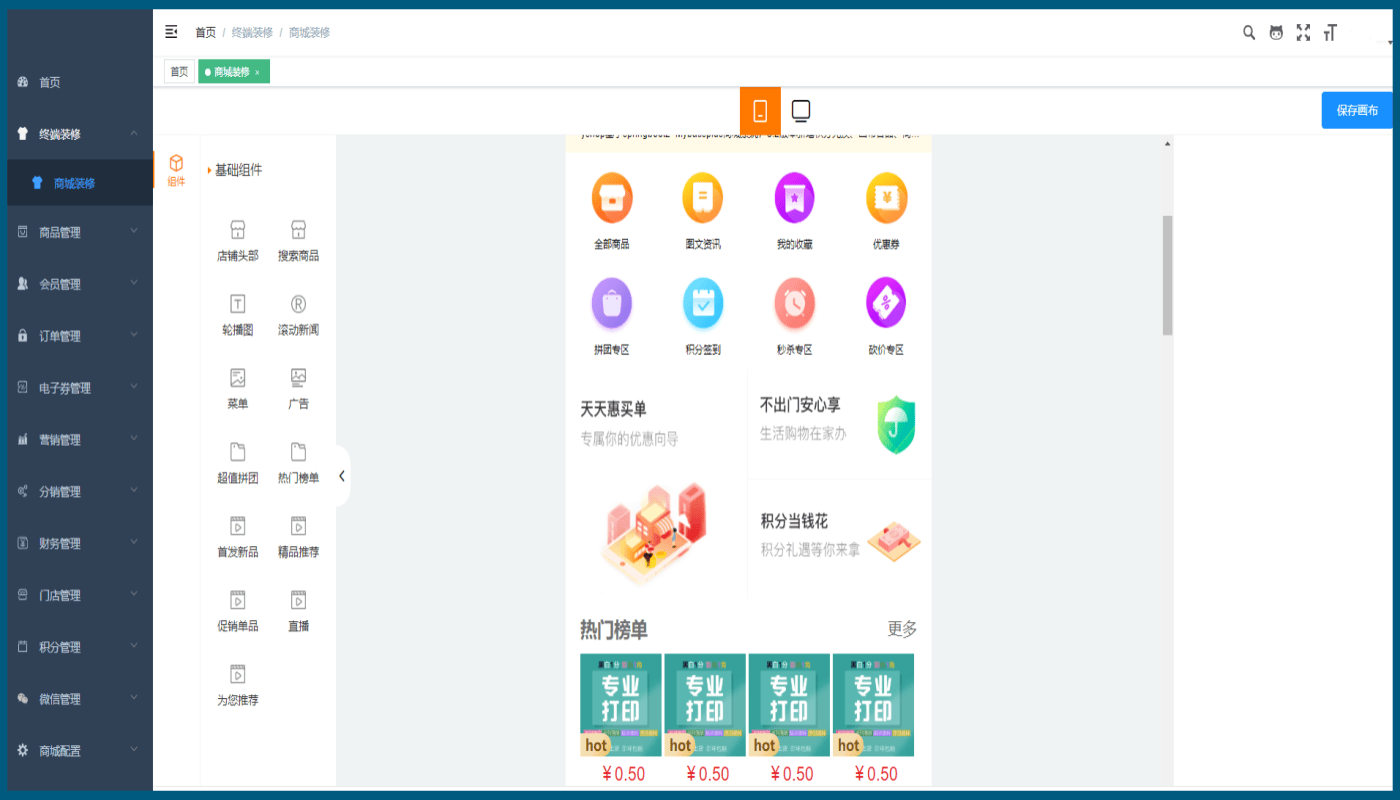Switch to the 首页 tab
Viewport: 1400px width, 800px height.
point(179,71)
